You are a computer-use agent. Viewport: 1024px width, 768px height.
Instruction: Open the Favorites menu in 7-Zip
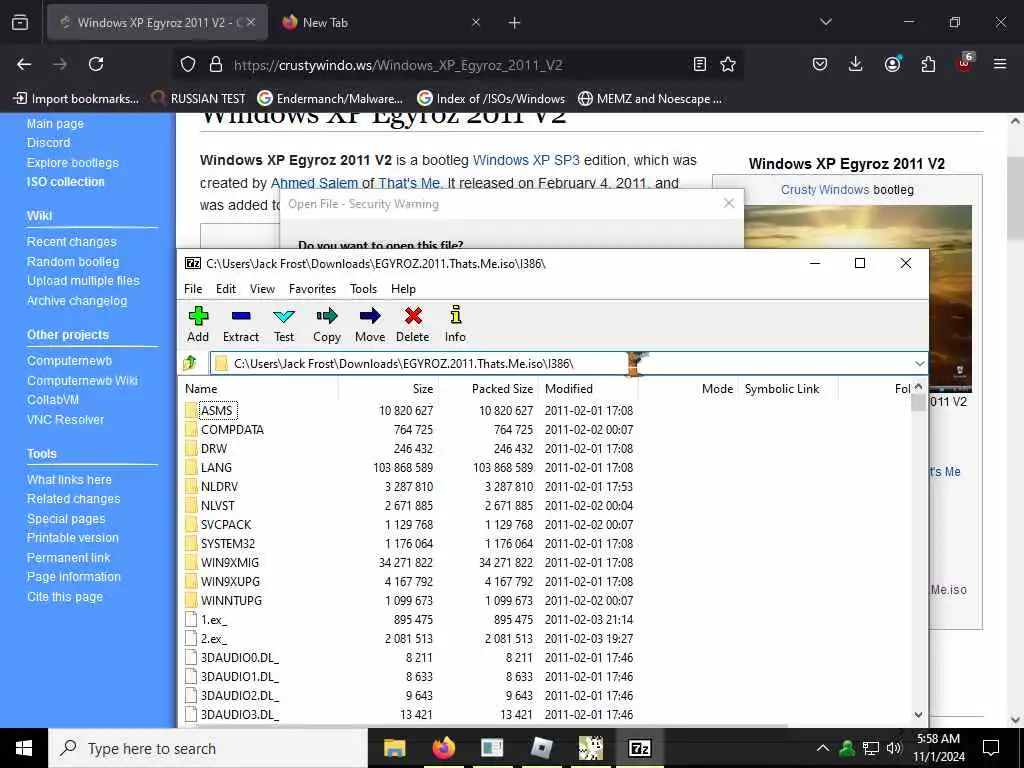coord(312,289)
